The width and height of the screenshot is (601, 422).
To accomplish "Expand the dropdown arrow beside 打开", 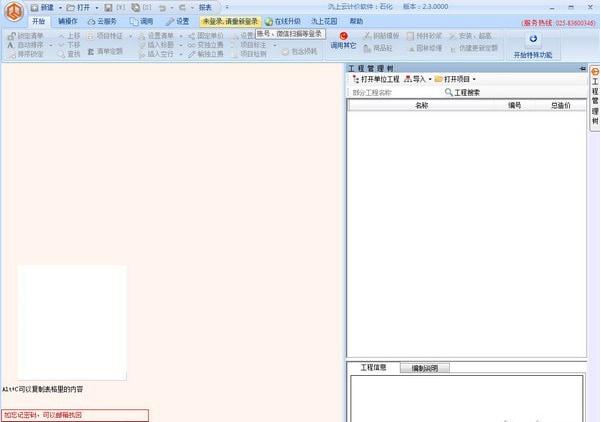I will 97,8.
